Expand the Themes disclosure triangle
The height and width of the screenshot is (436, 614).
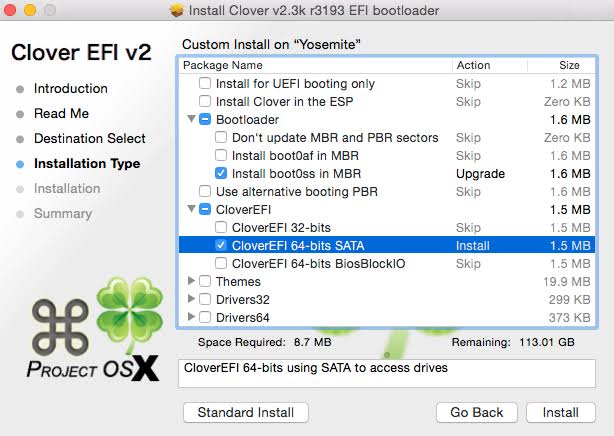191,280
